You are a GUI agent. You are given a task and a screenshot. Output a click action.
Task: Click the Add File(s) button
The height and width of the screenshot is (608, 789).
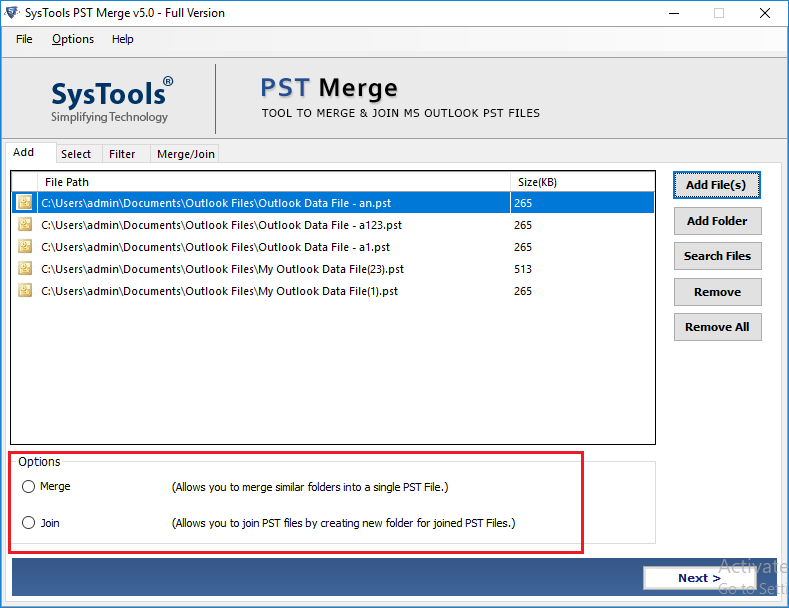717,185
